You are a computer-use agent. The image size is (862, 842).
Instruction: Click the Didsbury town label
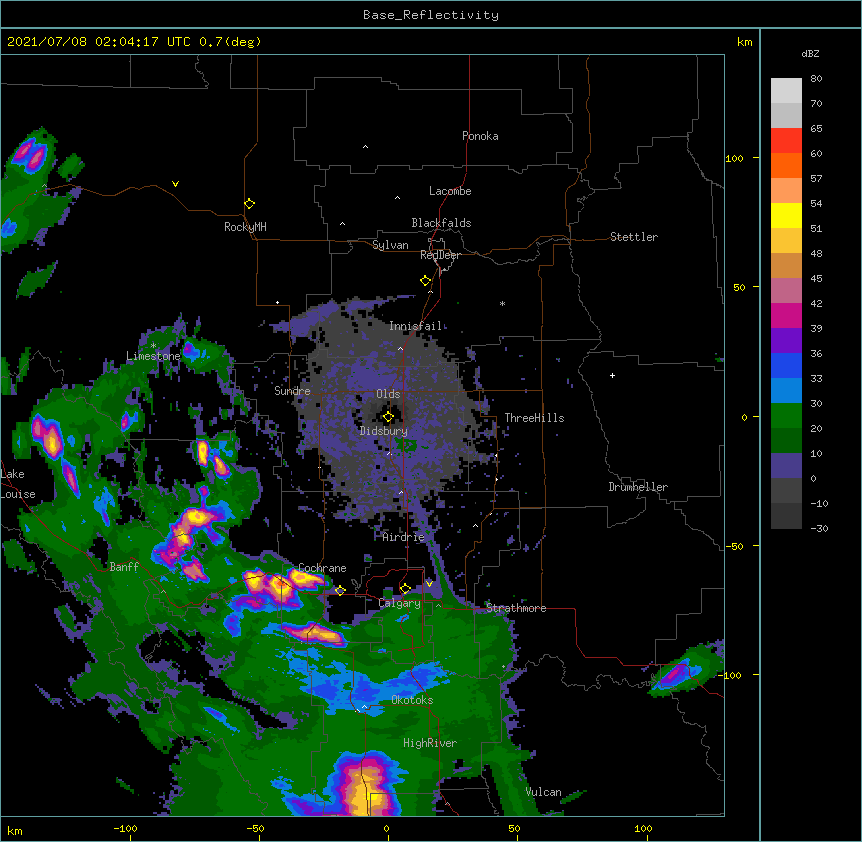point(384,431)
